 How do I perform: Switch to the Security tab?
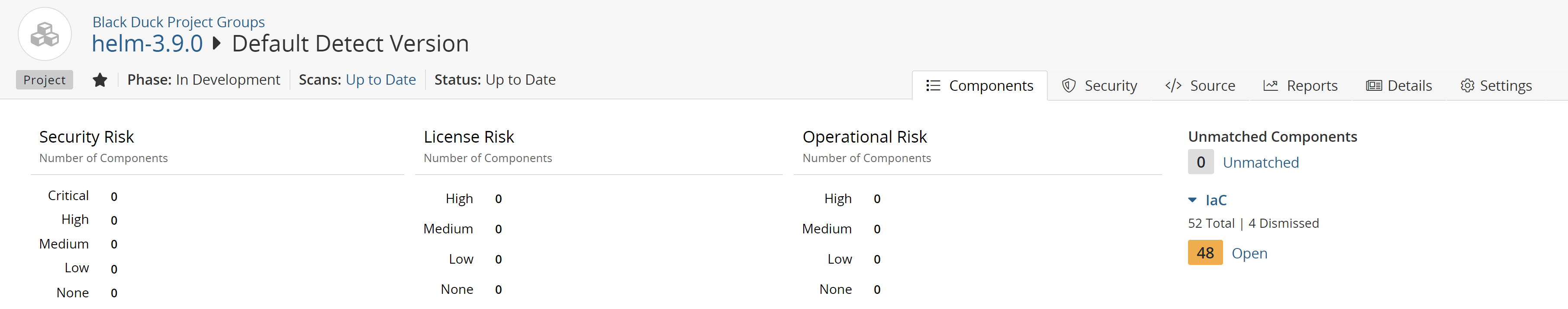coord(1099,86)
